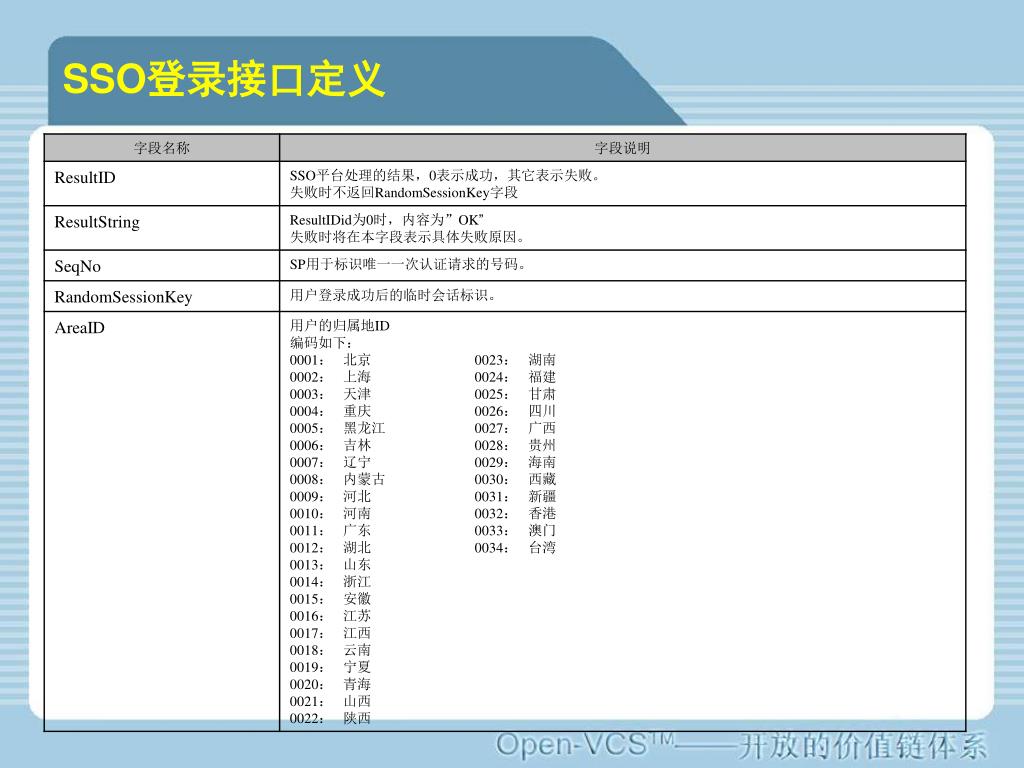Viewport: 1024px width, 768px height.
Task: Select the 字段名称 column header
Action: [162, 148]
